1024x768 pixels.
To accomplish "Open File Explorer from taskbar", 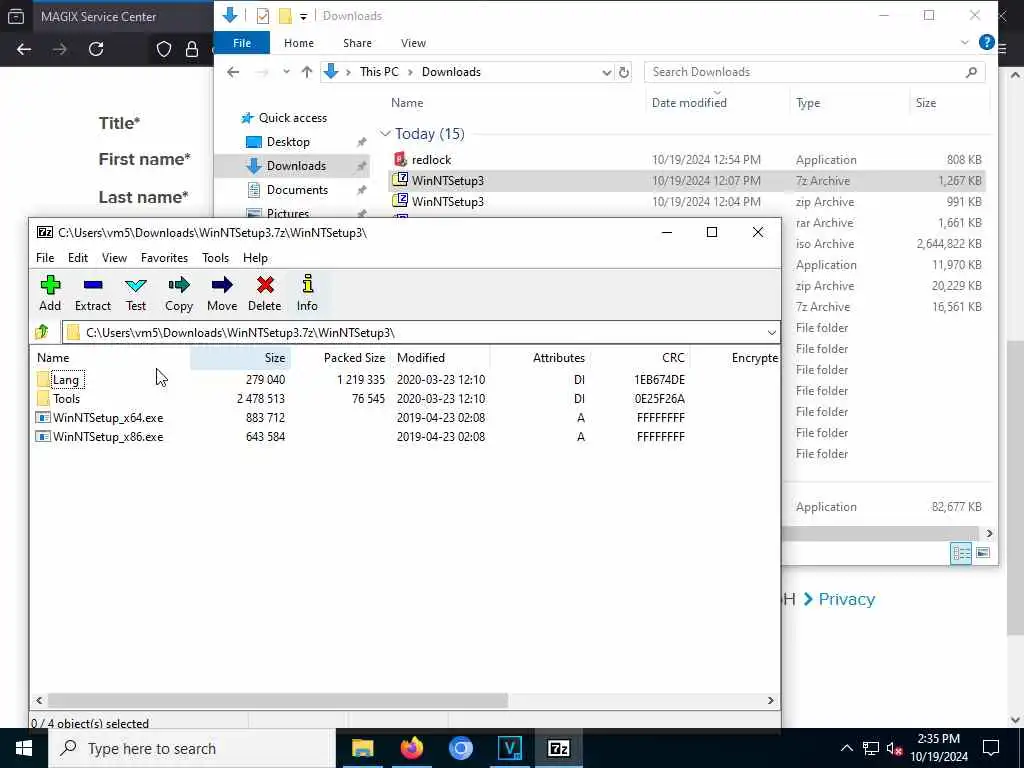I will (x=362, y=748).
